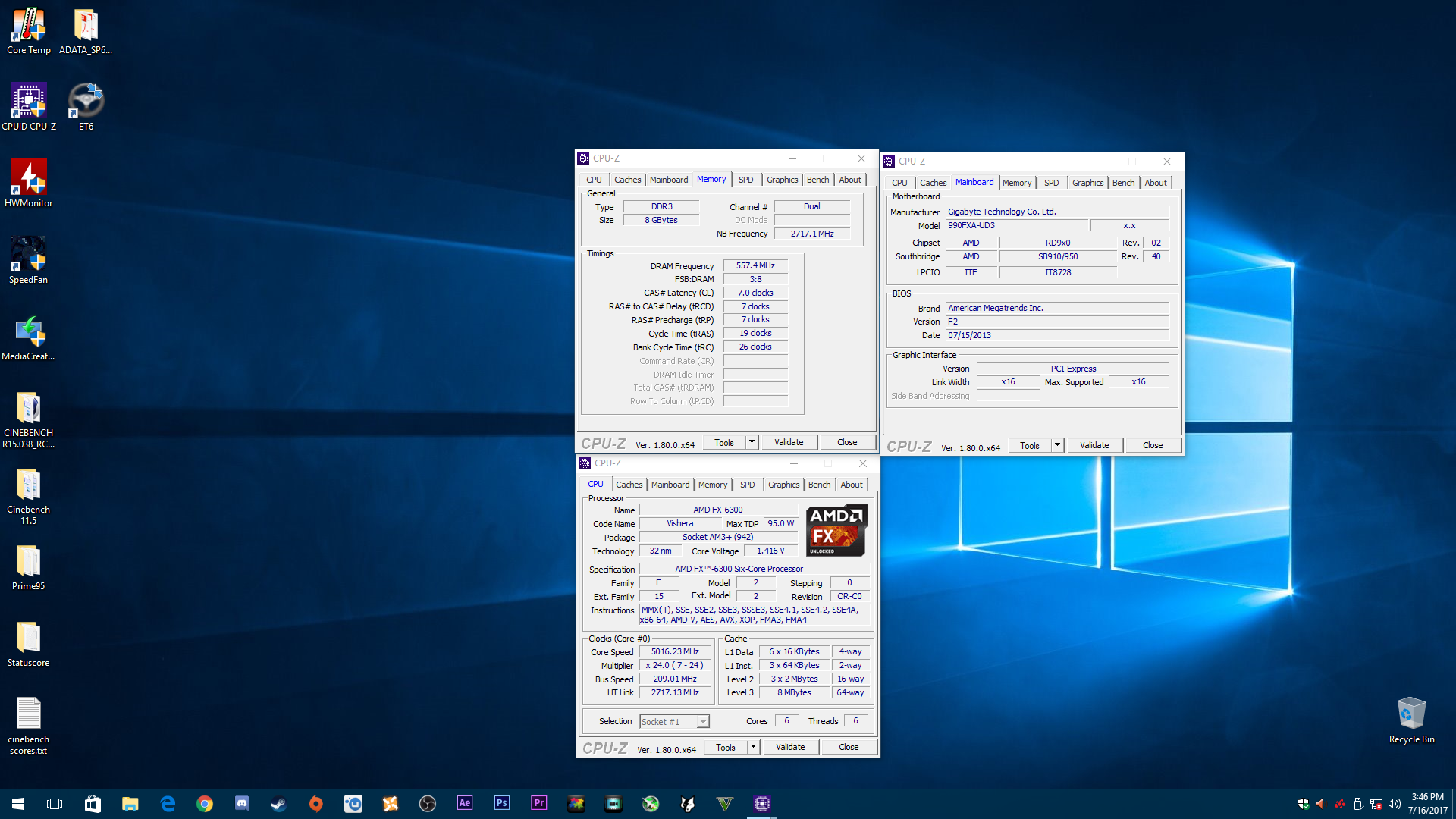Click Validate in Memory window

[789, 442]
